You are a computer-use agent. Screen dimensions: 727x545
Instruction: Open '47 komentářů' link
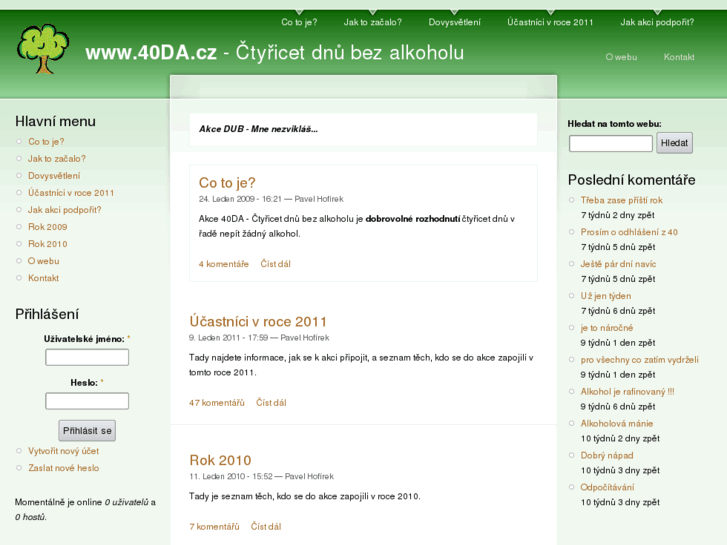click(x=217, y=403)
